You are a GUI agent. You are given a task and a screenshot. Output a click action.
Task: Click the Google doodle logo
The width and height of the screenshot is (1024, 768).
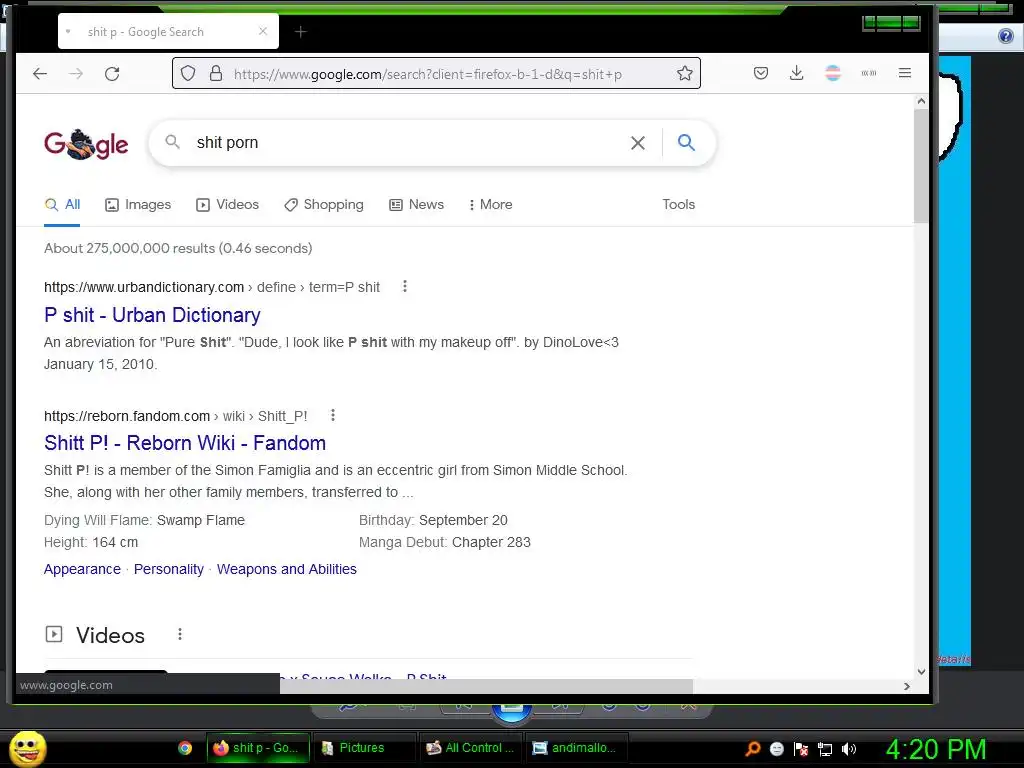(x=86, y=144)
